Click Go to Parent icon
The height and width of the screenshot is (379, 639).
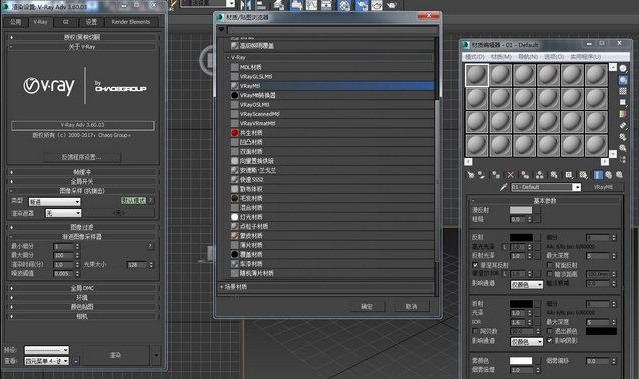point(608,175)
